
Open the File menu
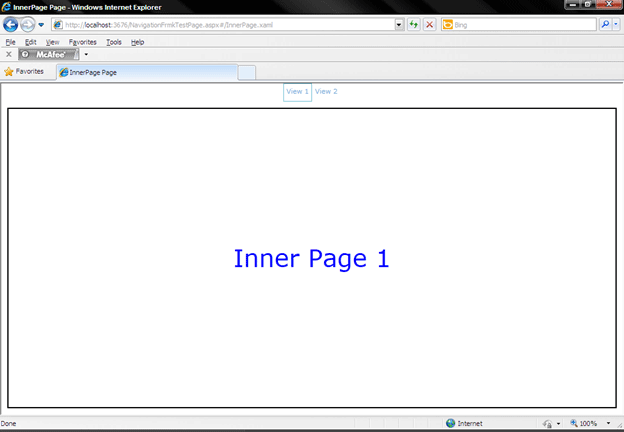pos(10,42)
